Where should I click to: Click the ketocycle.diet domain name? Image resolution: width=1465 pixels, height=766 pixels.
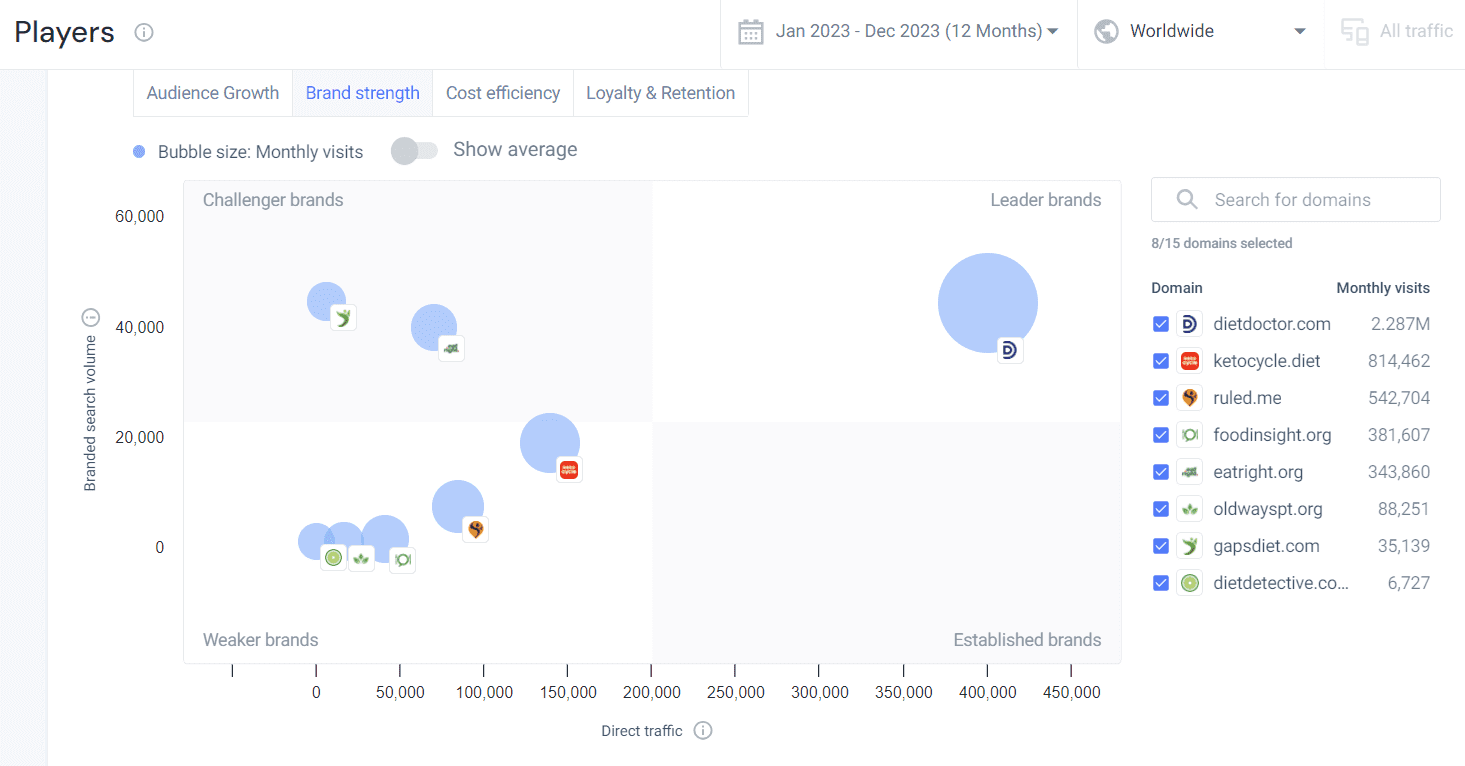[1266, 361]
